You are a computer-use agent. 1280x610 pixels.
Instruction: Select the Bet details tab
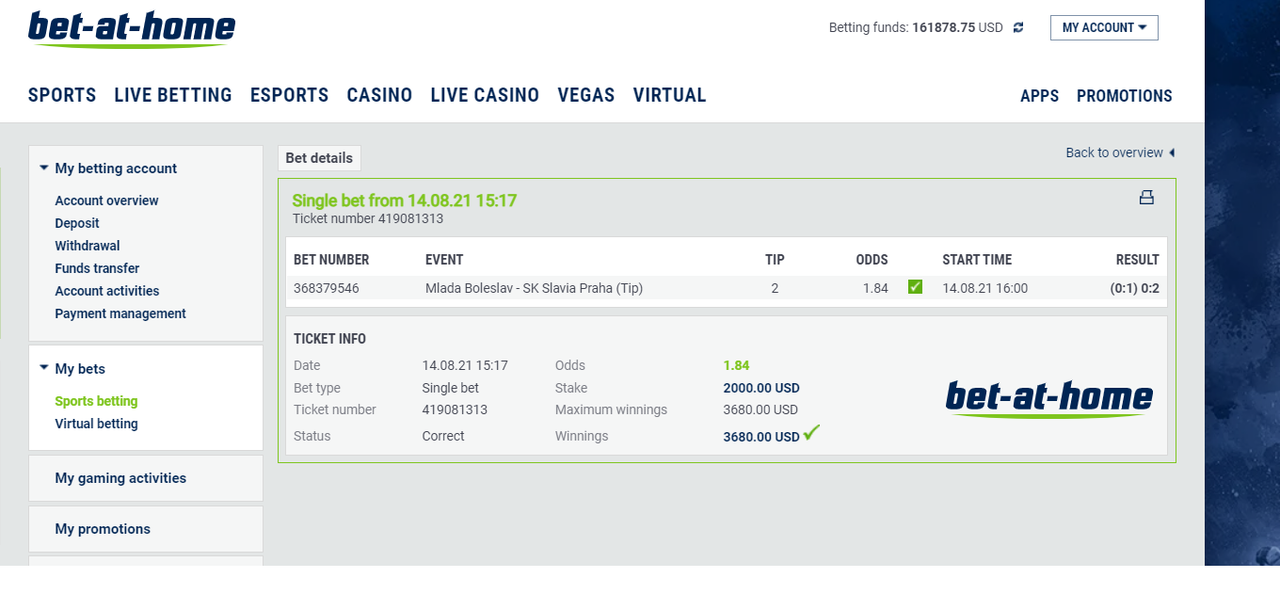(319, 158)
